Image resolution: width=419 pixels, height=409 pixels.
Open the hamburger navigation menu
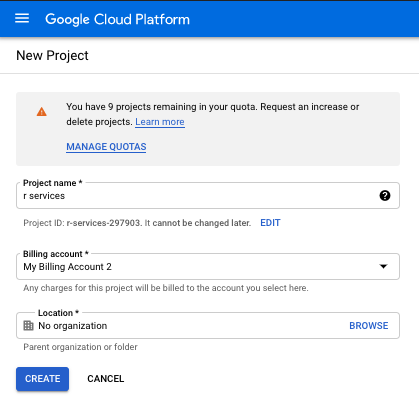(22, 18)
